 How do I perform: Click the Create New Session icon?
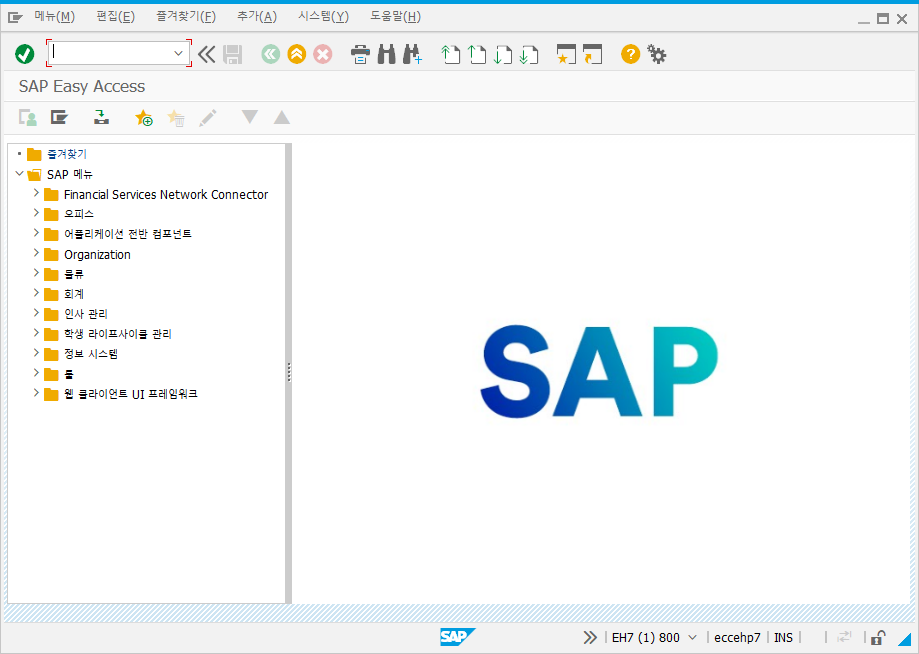coord(566,54)
